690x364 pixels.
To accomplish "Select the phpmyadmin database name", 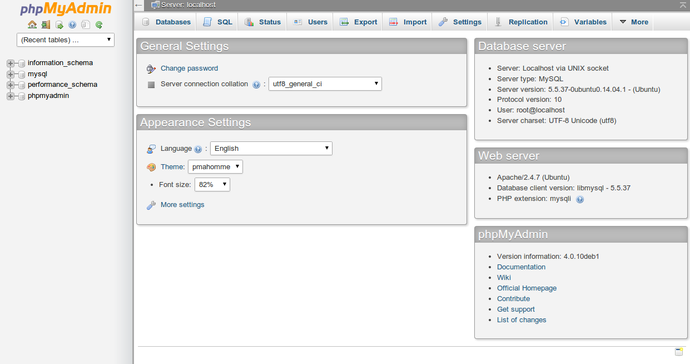I will [x=48, y=96].
